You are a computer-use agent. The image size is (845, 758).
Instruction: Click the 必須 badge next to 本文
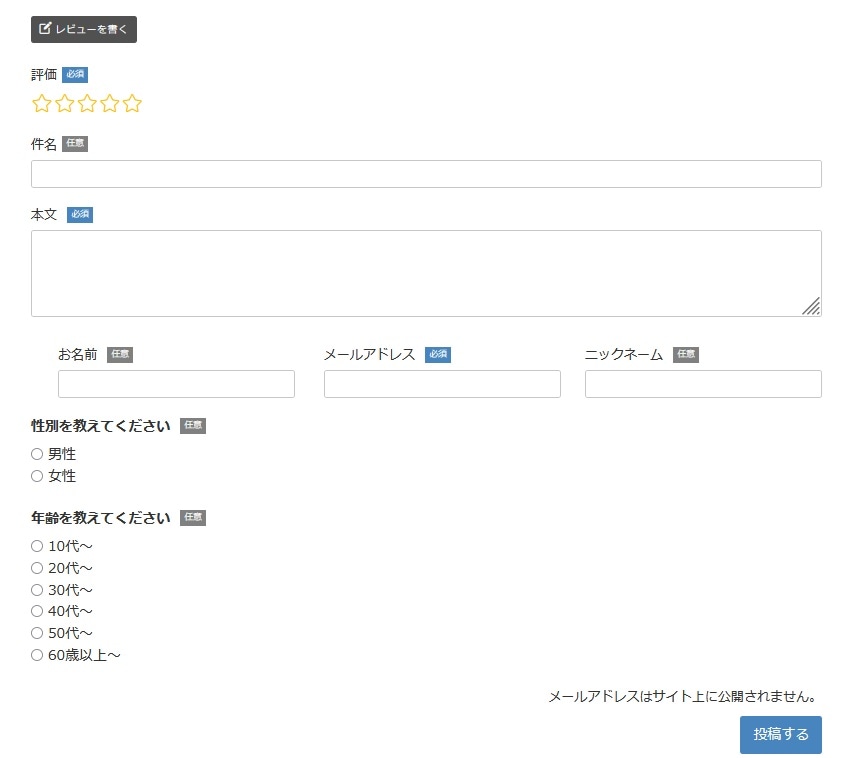(80, 214)
